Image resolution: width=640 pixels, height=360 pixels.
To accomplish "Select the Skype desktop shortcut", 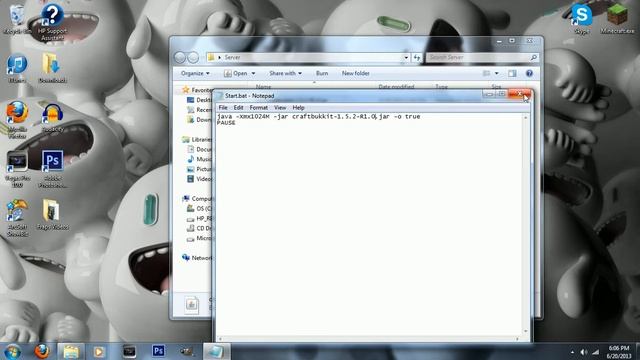I will click(582, 19).
